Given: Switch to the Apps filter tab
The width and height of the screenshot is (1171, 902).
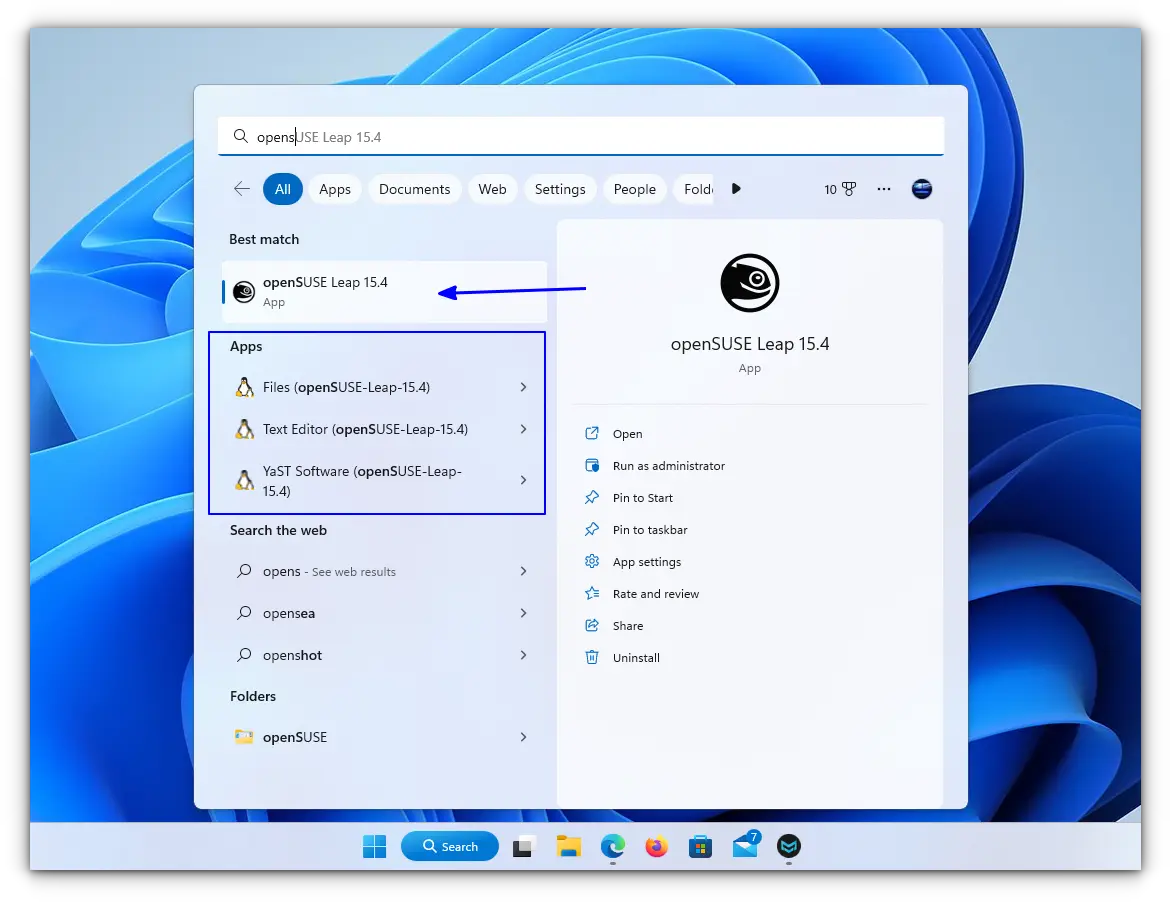Looking at the screenshot, I should pyautogui.click(x=335, y=189).
